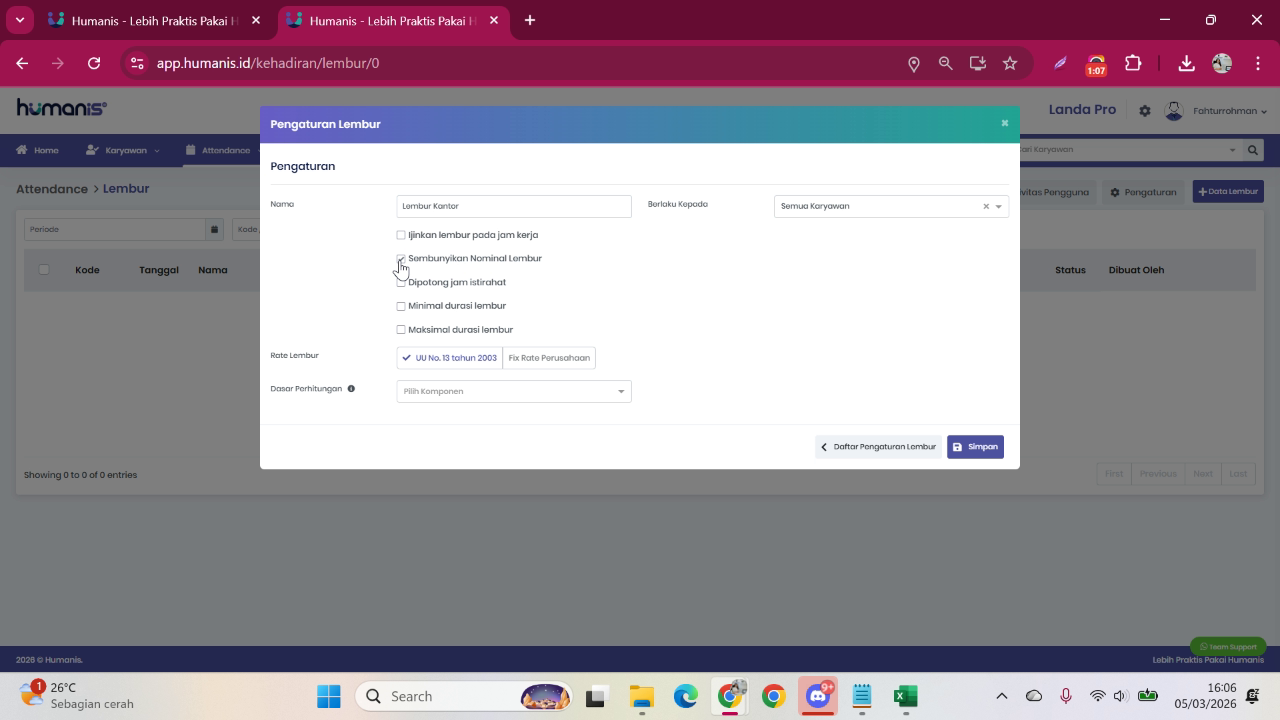
Task: Click the Humanis logo
Action: (x=62, y=108)
